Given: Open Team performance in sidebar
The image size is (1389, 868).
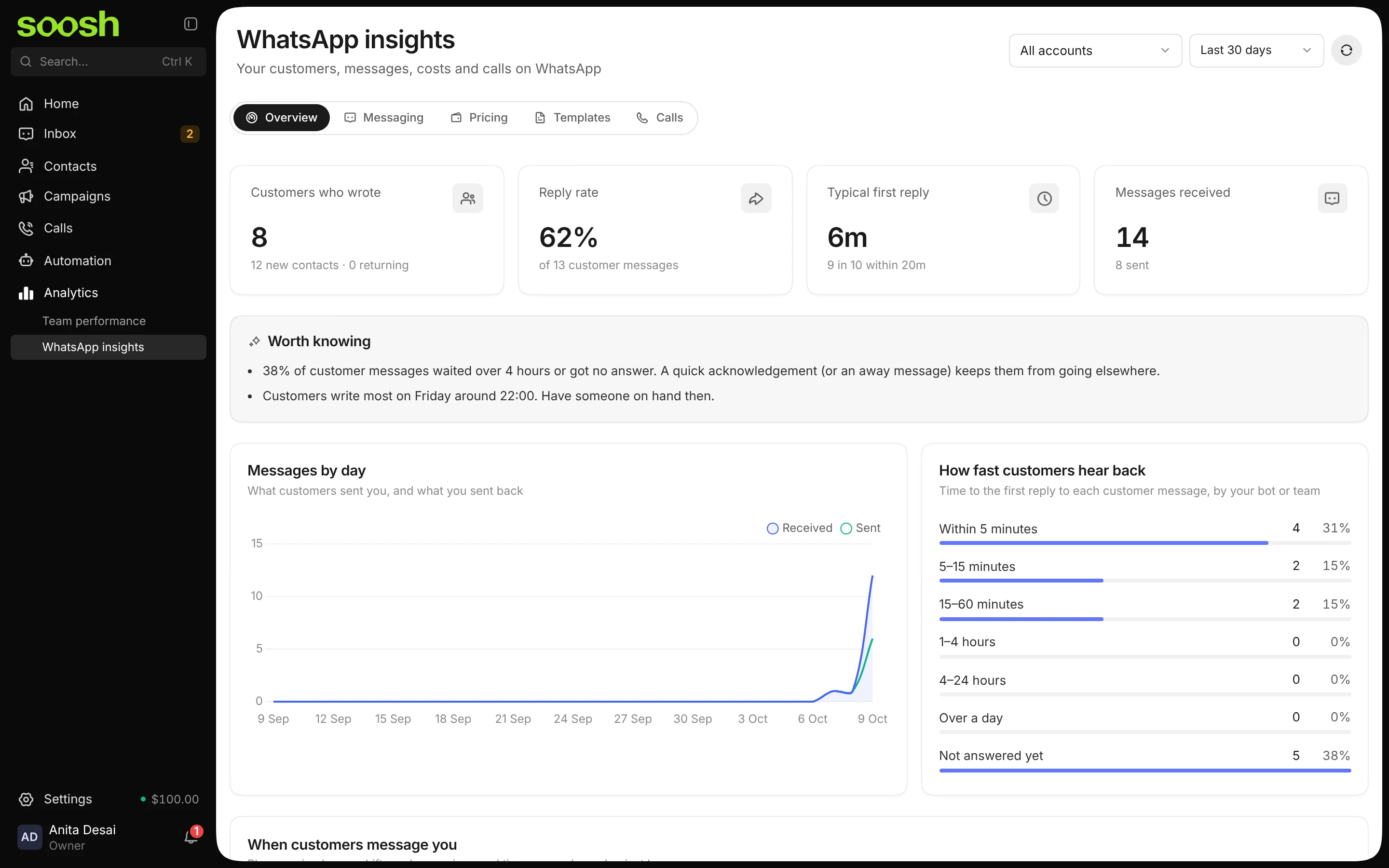Looking at the screenshot, I should [x=109, y=321].
